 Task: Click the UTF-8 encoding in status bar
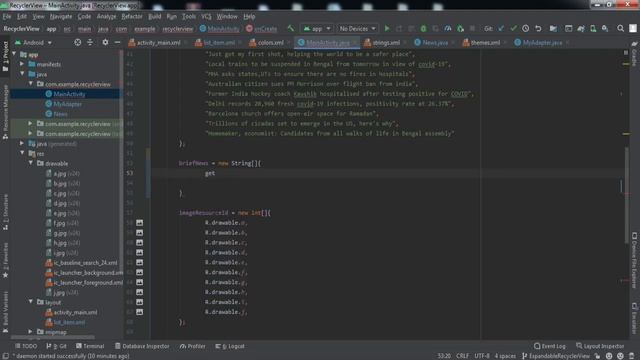(482, 356)
